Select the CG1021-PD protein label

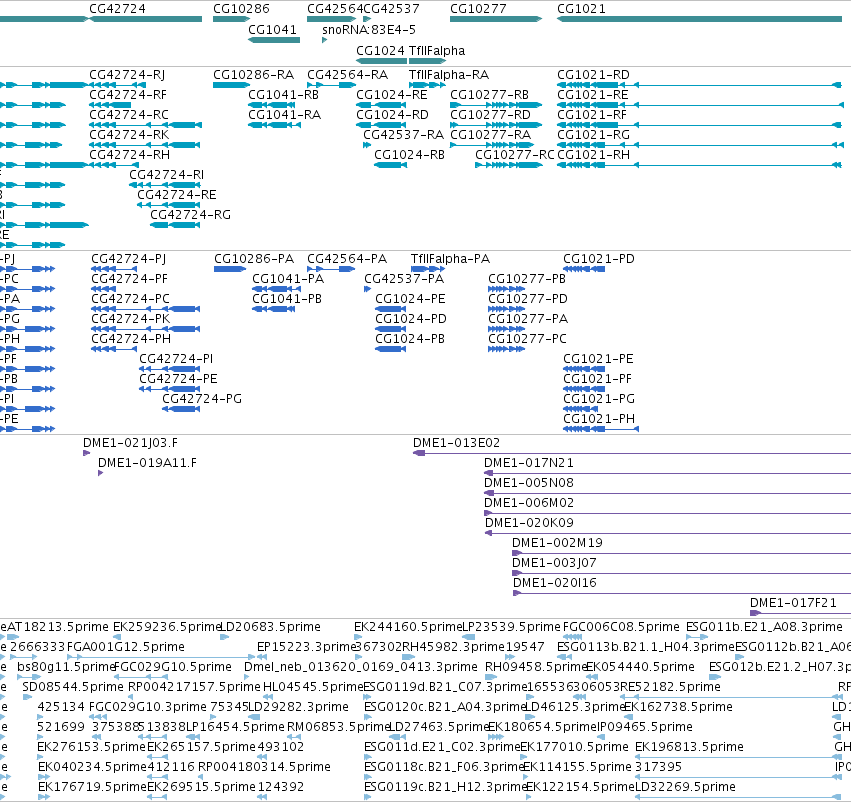(599, 259)
